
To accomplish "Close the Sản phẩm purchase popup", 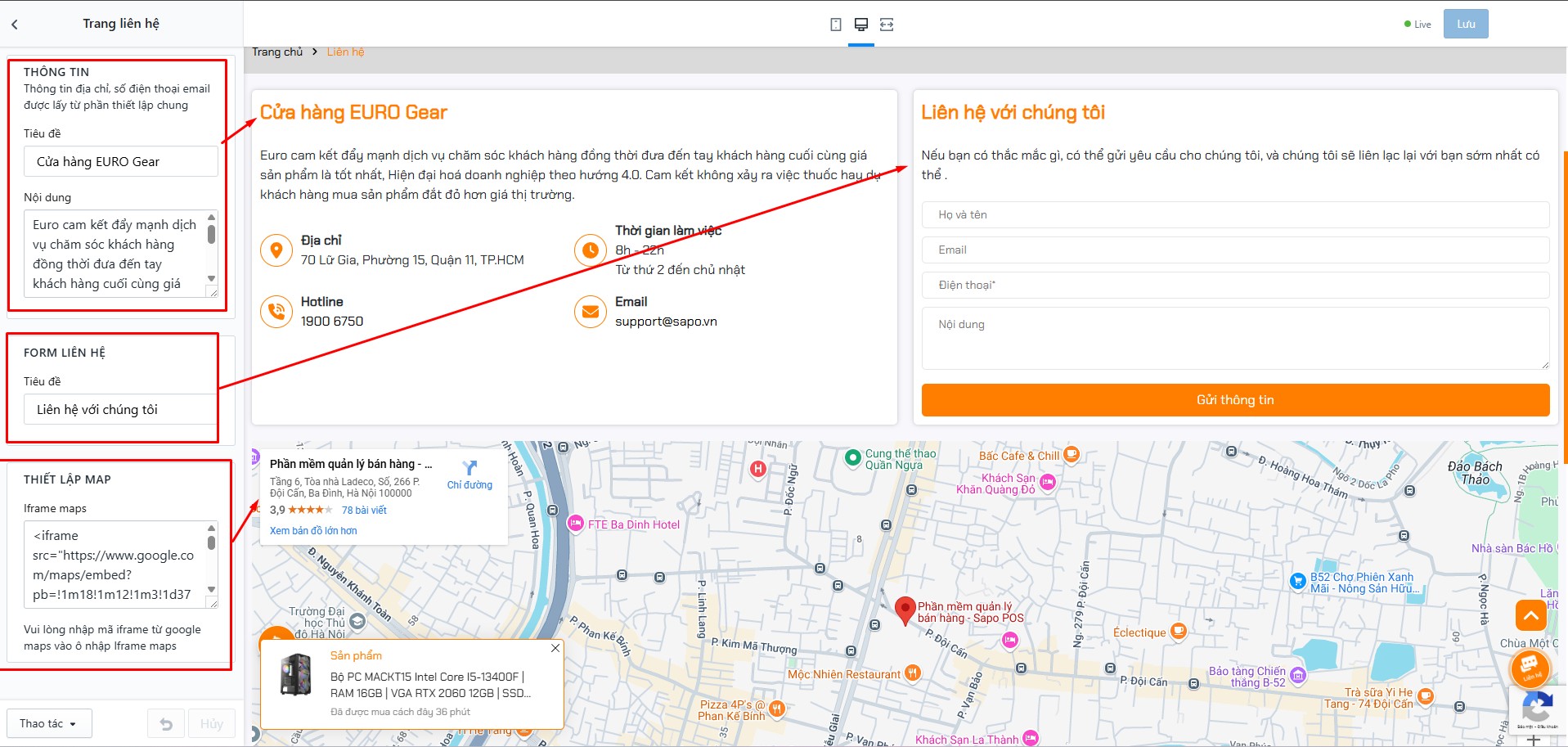I will pyautogui.click(x=555, y=648).
